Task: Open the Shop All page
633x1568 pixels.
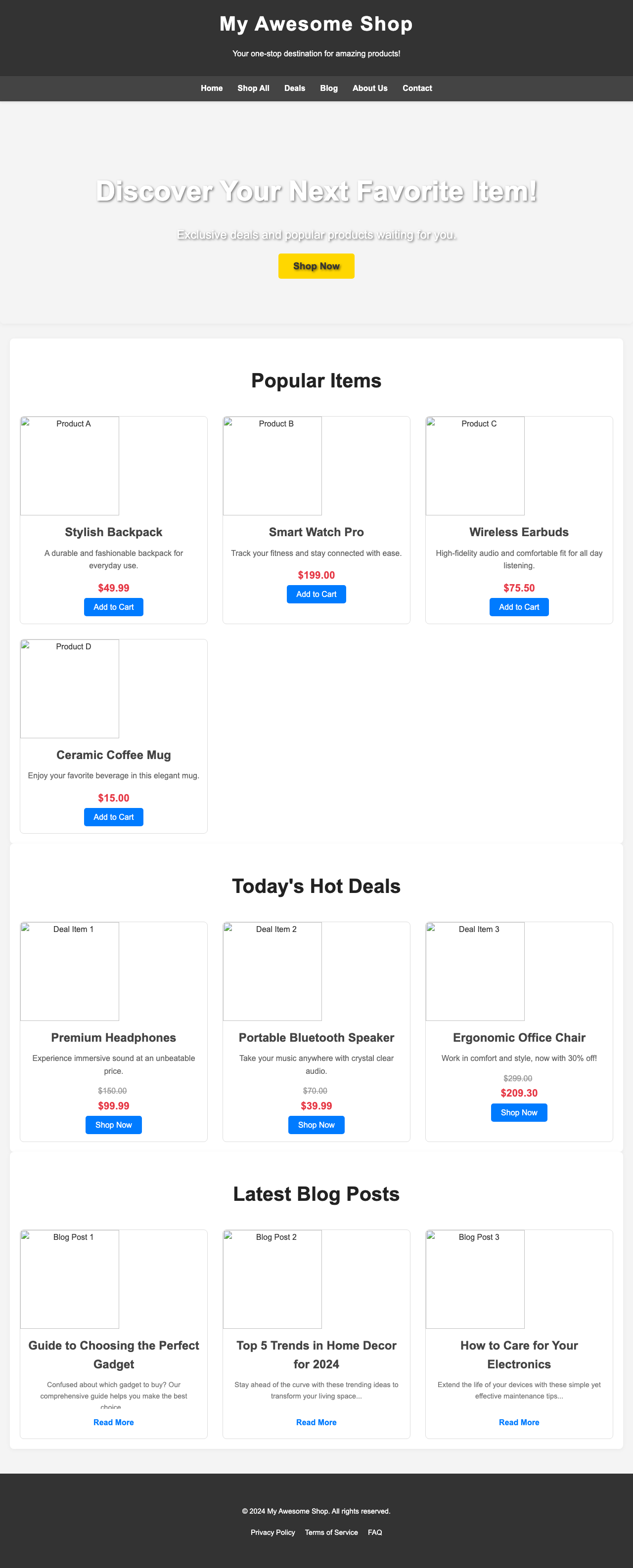Action: pyautogui.click(x=252, y=88)
